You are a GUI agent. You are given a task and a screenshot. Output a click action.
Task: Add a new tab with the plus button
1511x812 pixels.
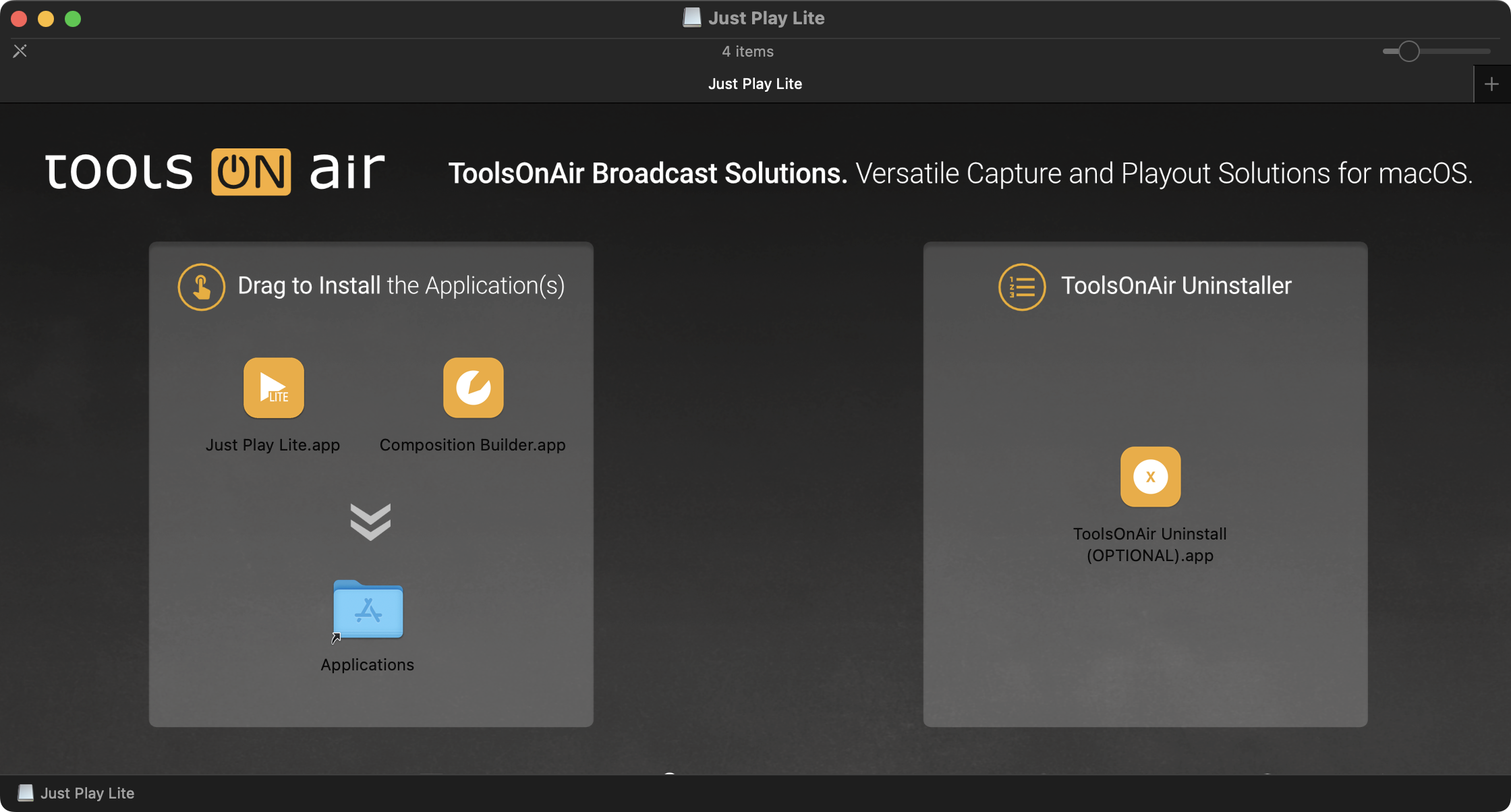(1492, 84)
